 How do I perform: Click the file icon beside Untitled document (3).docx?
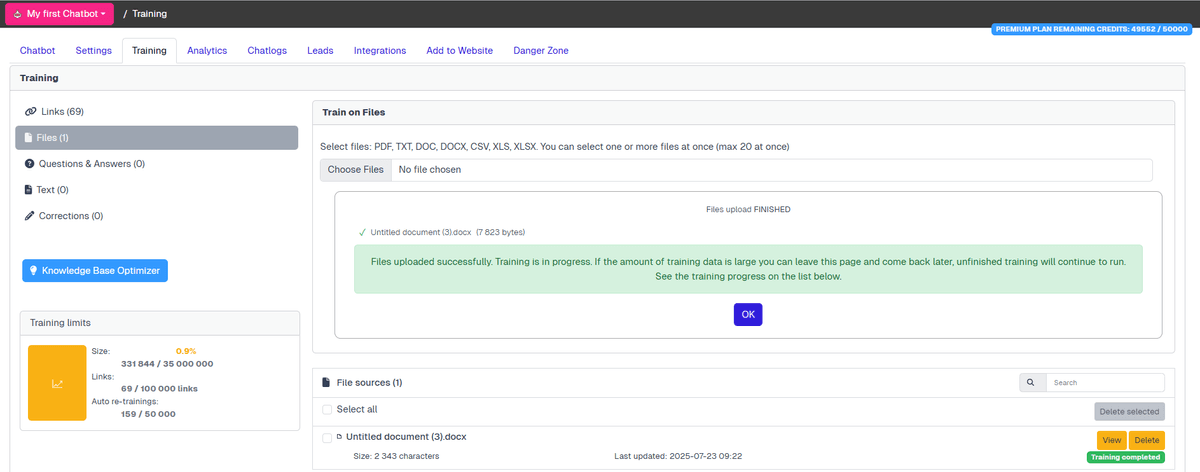[339, 437]
